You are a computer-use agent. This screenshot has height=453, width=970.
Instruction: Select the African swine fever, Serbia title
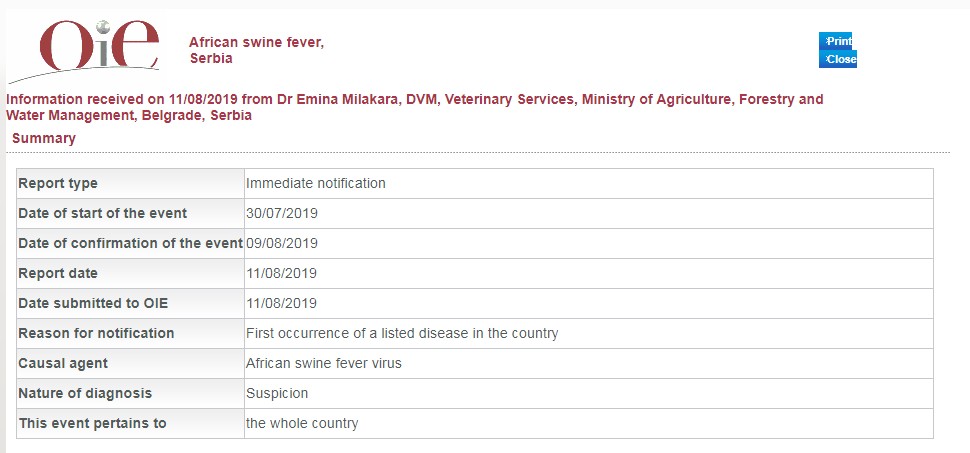(256, 50)
